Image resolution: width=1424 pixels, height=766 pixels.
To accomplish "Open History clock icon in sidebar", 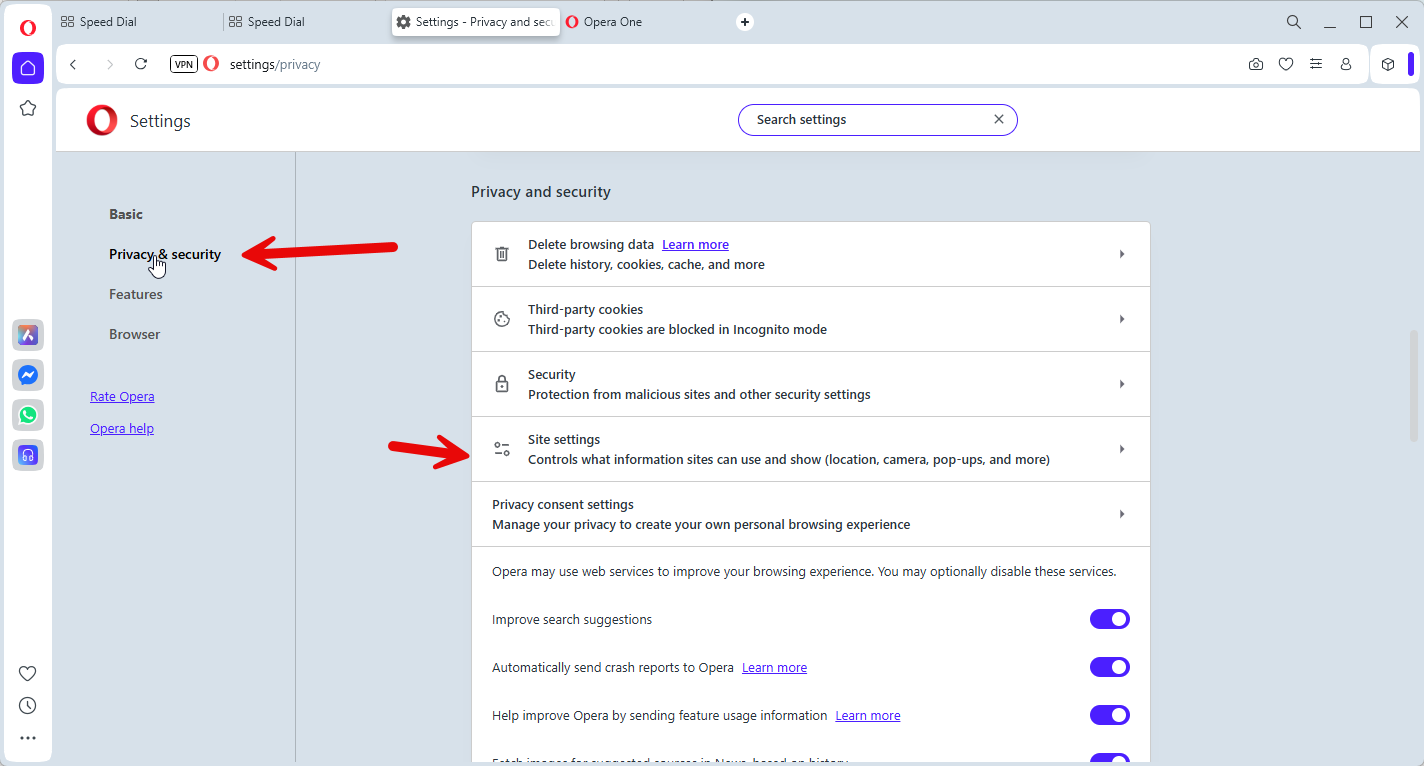I will [28, 706].
